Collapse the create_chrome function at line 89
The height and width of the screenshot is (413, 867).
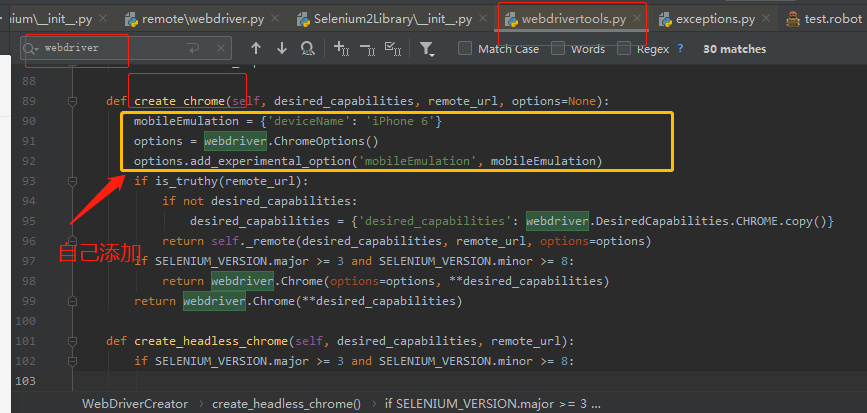point(72,101)
